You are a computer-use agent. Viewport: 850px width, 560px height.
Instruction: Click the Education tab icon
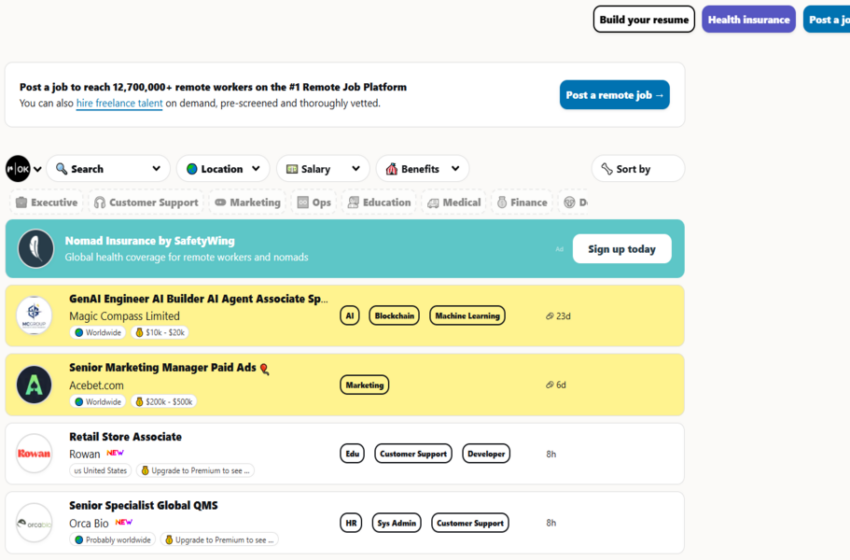click(x=353, y=202)
